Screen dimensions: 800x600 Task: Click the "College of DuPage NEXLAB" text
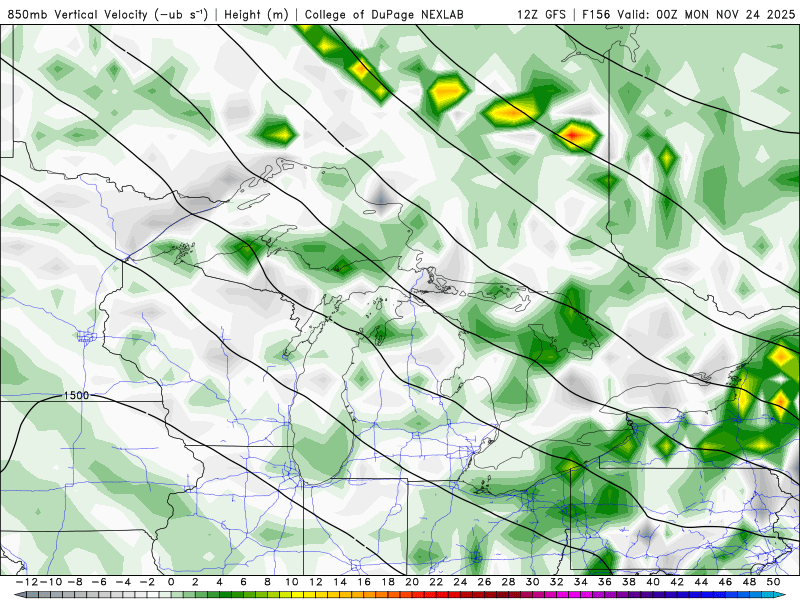point(384,14)
